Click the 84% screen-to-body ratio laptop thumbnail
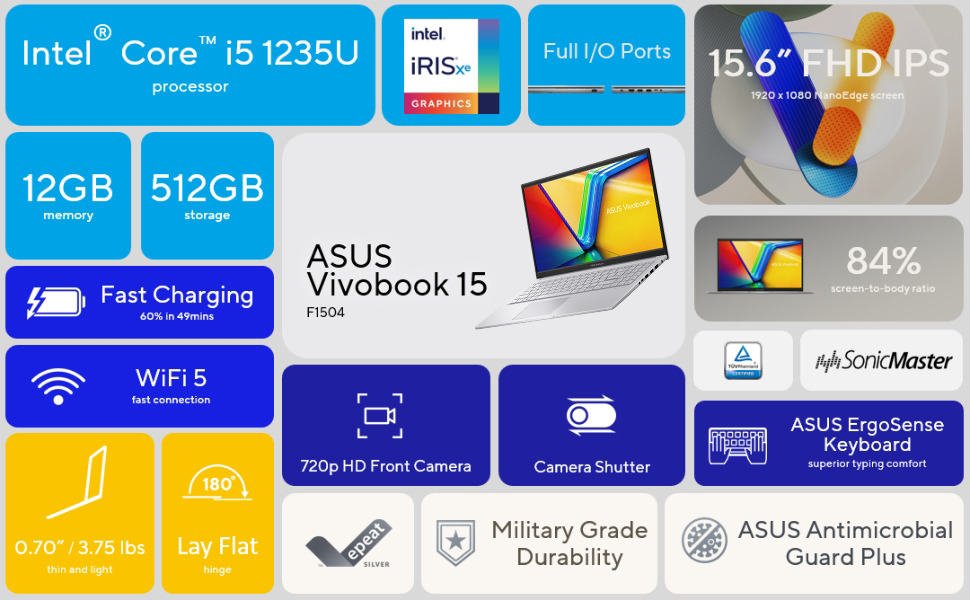970x600 pixels. (x=760, y=266)
